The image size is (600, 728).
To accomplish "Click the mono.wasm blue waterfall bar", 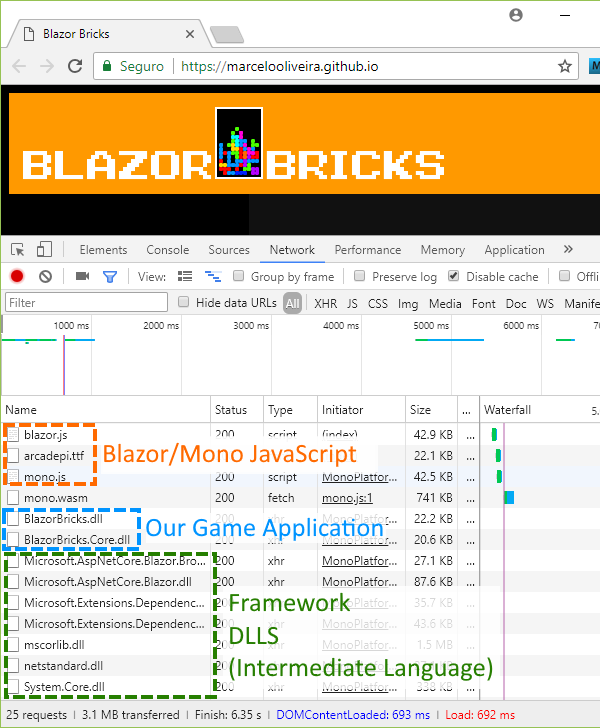I will click(509, 498).
